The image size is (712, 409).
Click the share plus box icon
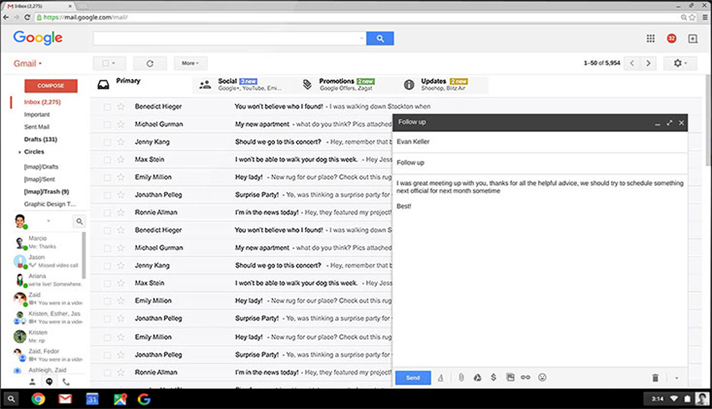tap(692, 39)
